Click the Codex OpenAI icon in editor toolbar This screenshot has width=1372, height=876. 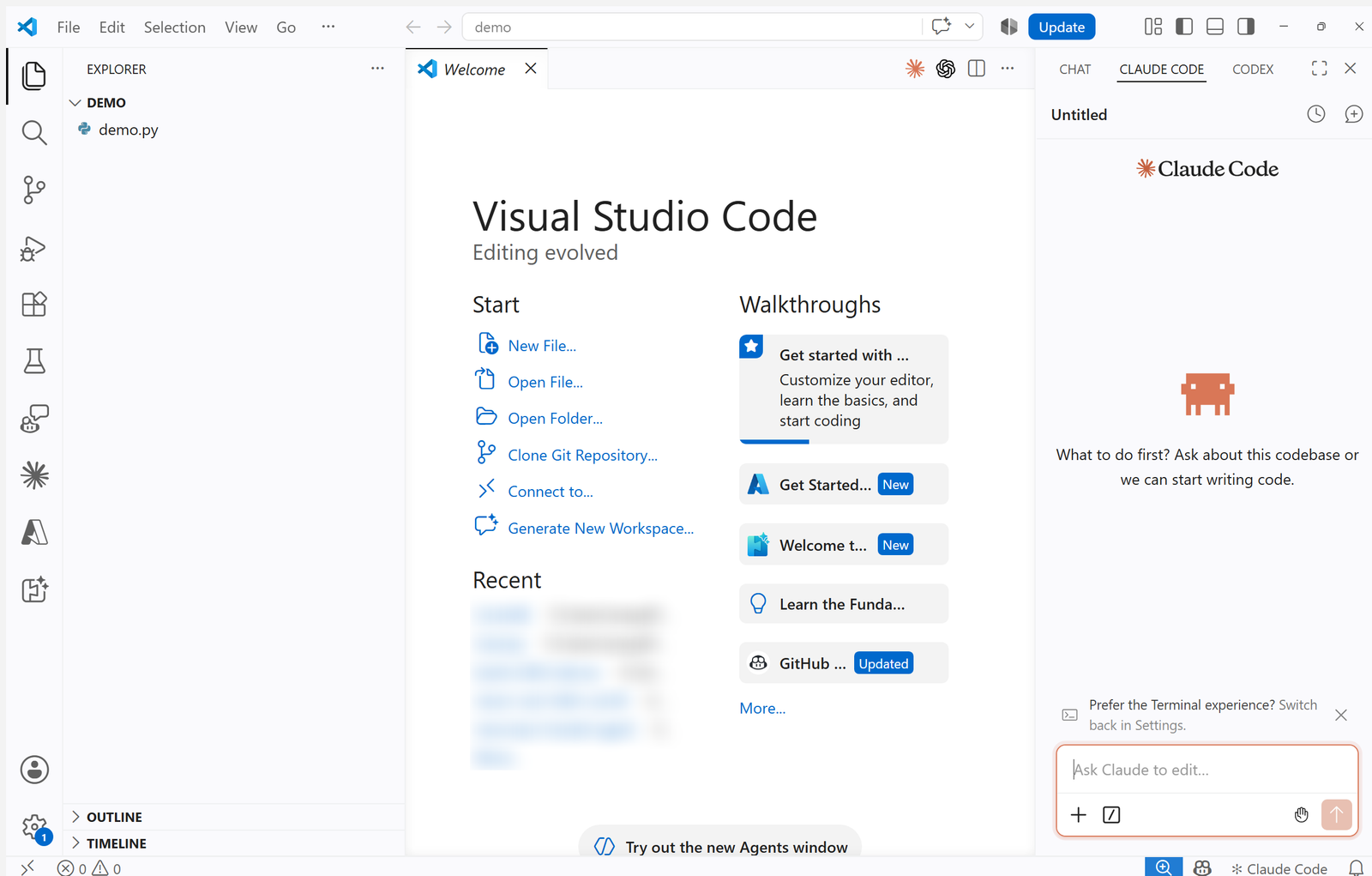point(946,69)
